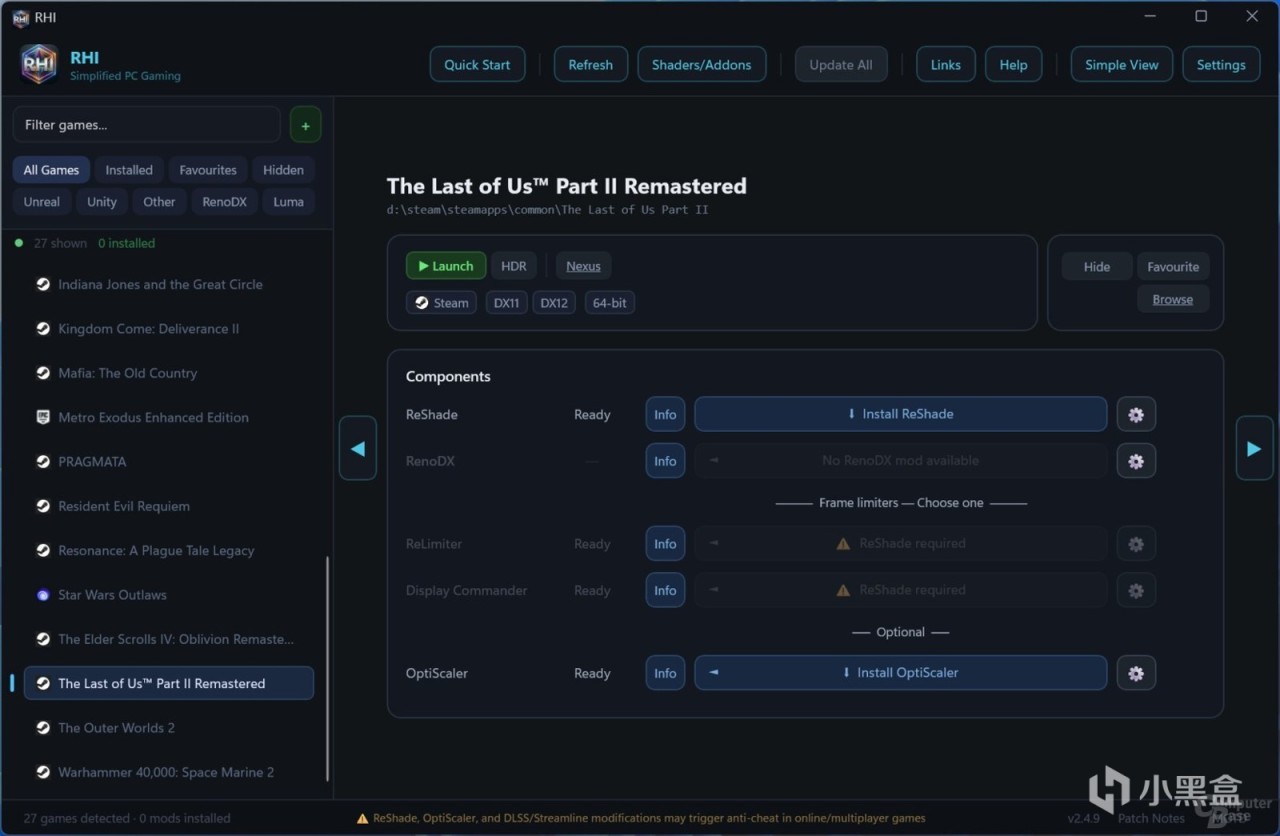Open ReShade Info
The width and height of the screenshot is (1280, 836).
tap(665, 414)
